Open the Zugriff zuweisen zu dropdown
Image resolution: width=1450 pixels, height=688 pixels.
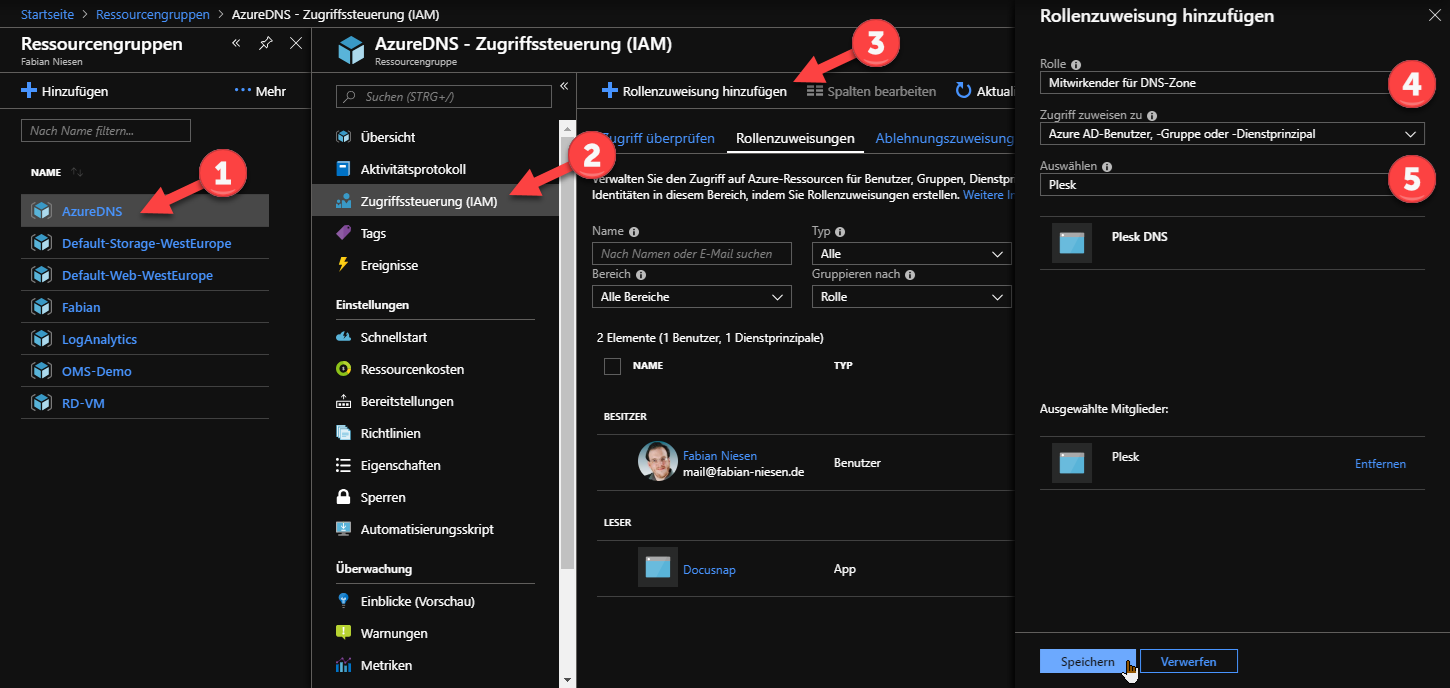tap(1232, 133)
